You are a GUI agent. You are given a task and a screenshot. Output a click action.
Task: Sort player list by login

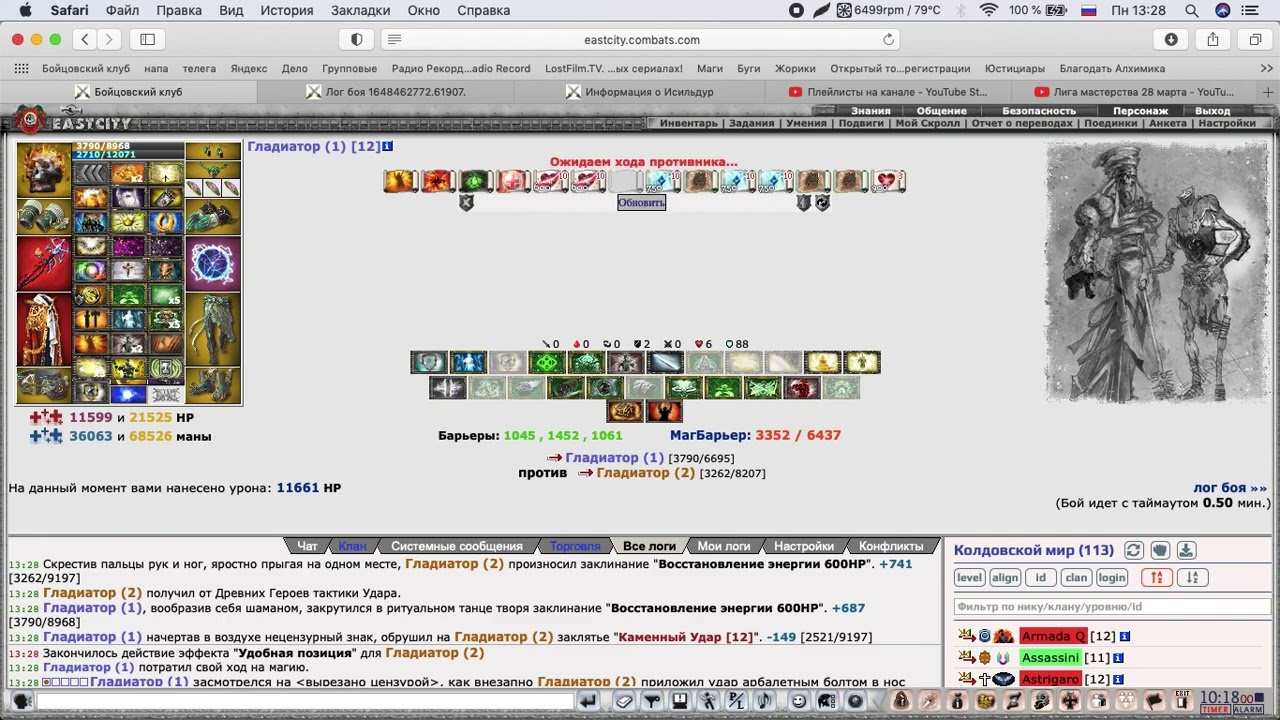[1112, 577]
